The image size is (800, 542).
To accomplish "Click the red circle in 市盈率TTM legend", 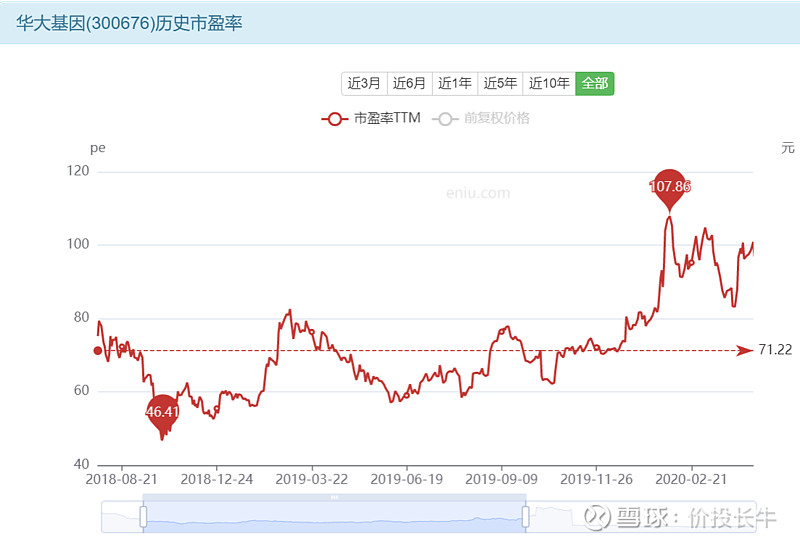I will 335,119.
